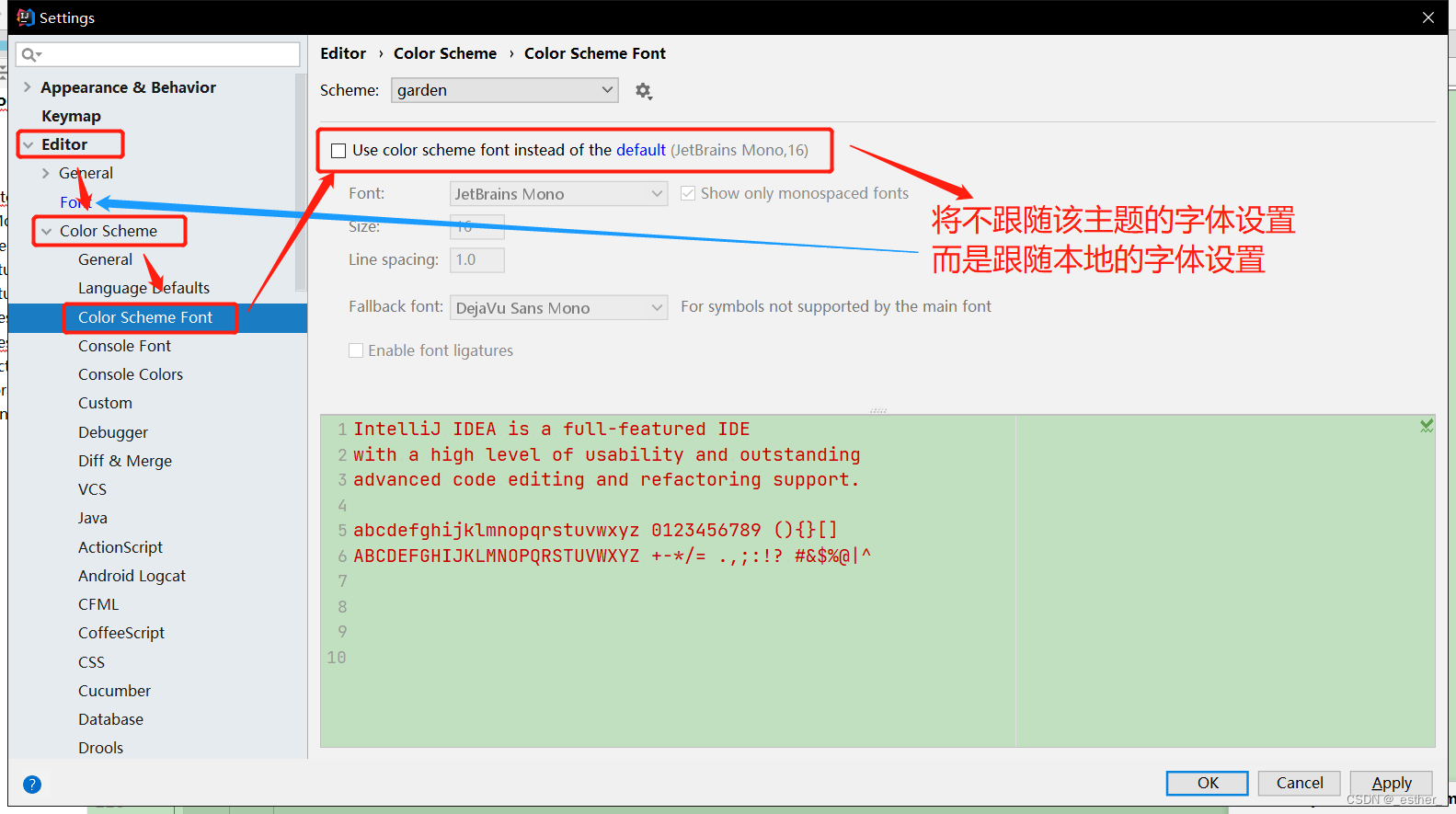The height and width of the screenshot is (814, 1456).
Task: Select Keymap in settings tree
Action: (x=71, y=116)
